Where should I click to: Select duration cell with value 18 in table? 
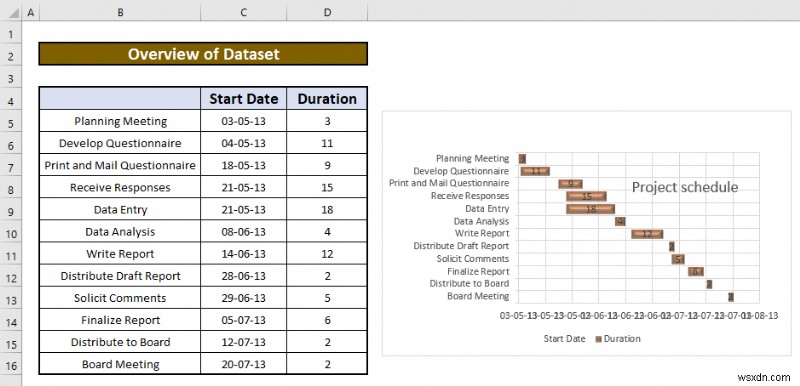point(327,210)
